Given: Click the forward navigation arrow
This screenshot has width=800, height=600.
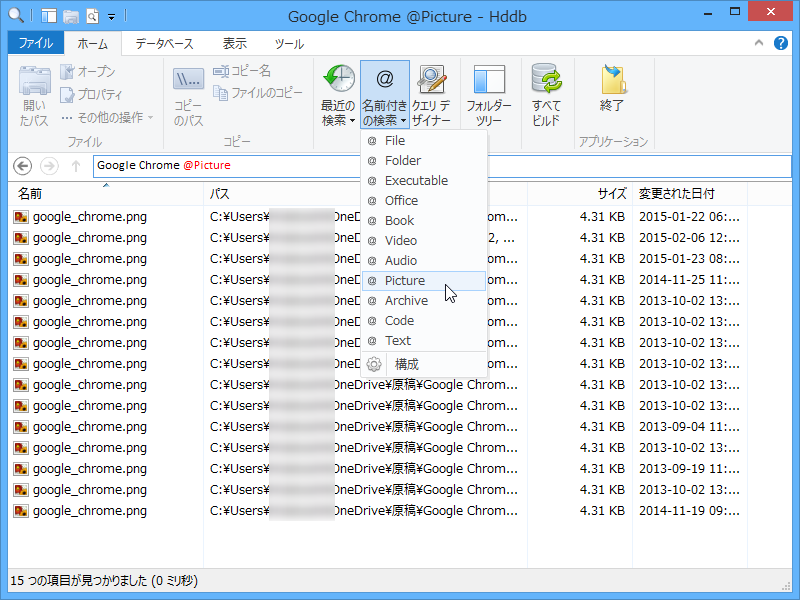Looking at the screenshot, I should [49, 166].
